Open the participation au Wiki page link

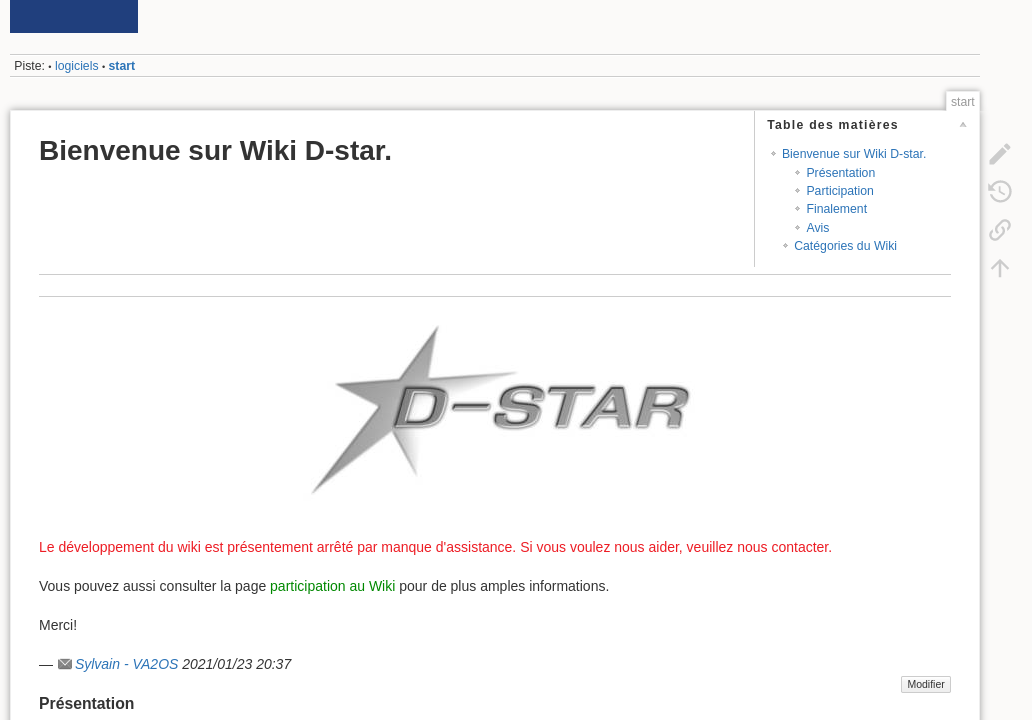(332, 586)
